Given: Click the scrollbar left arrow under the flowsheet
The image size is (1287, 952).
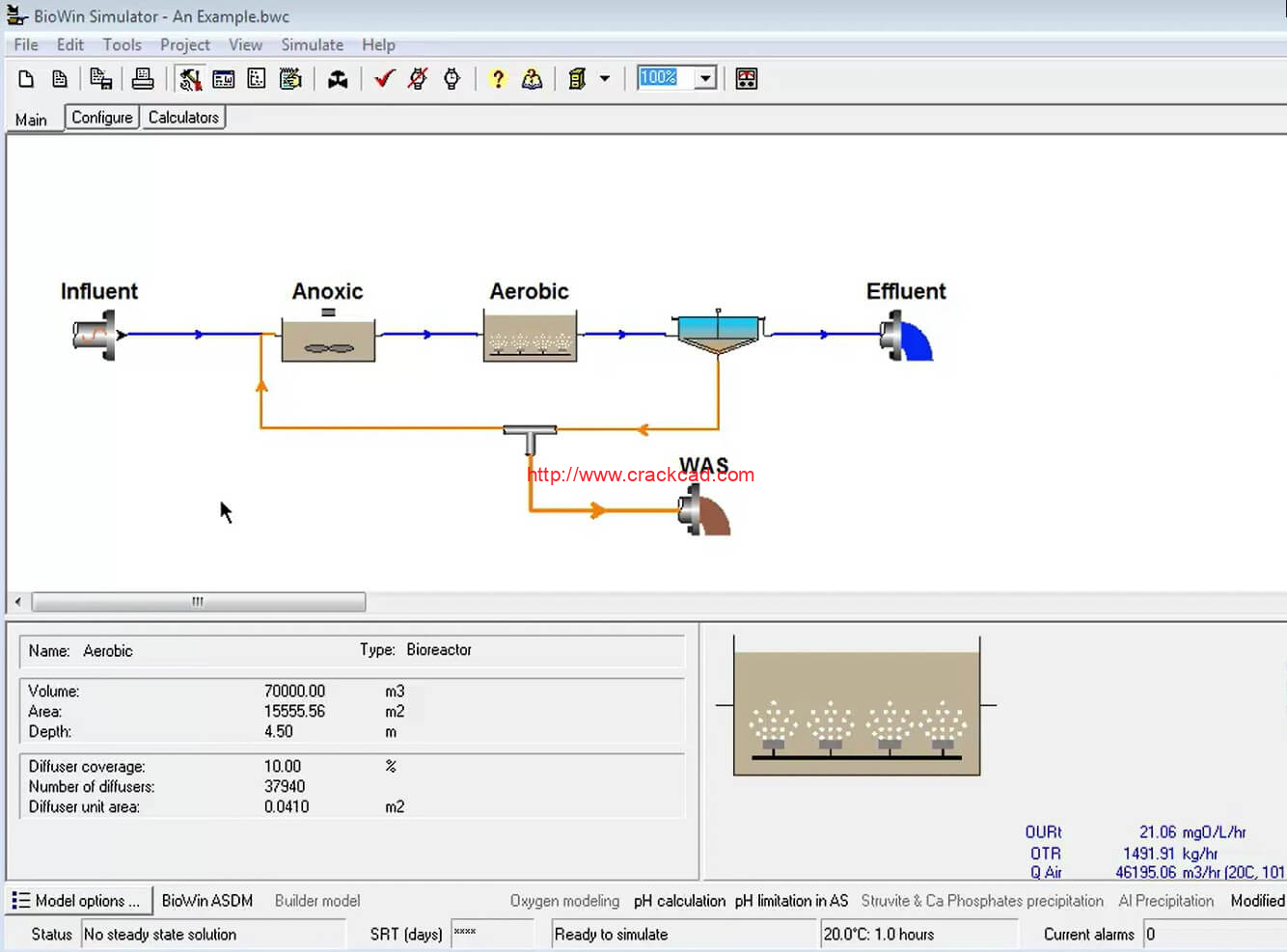Looking at the screenshot, I should tap(17, 602).
